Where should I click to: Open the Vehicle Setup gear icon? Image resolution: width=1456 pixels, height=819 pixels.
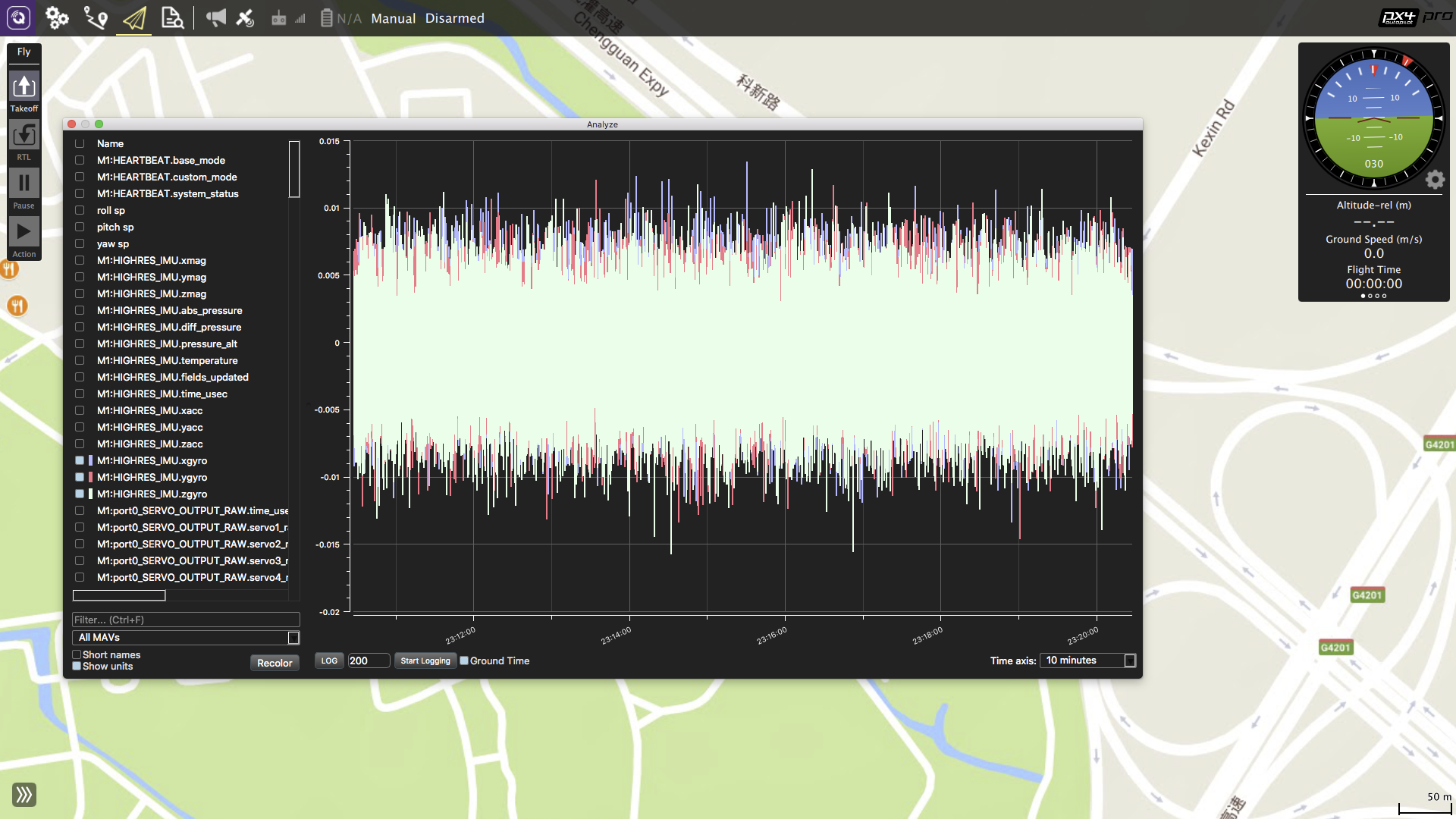click(x=58, y=17)
